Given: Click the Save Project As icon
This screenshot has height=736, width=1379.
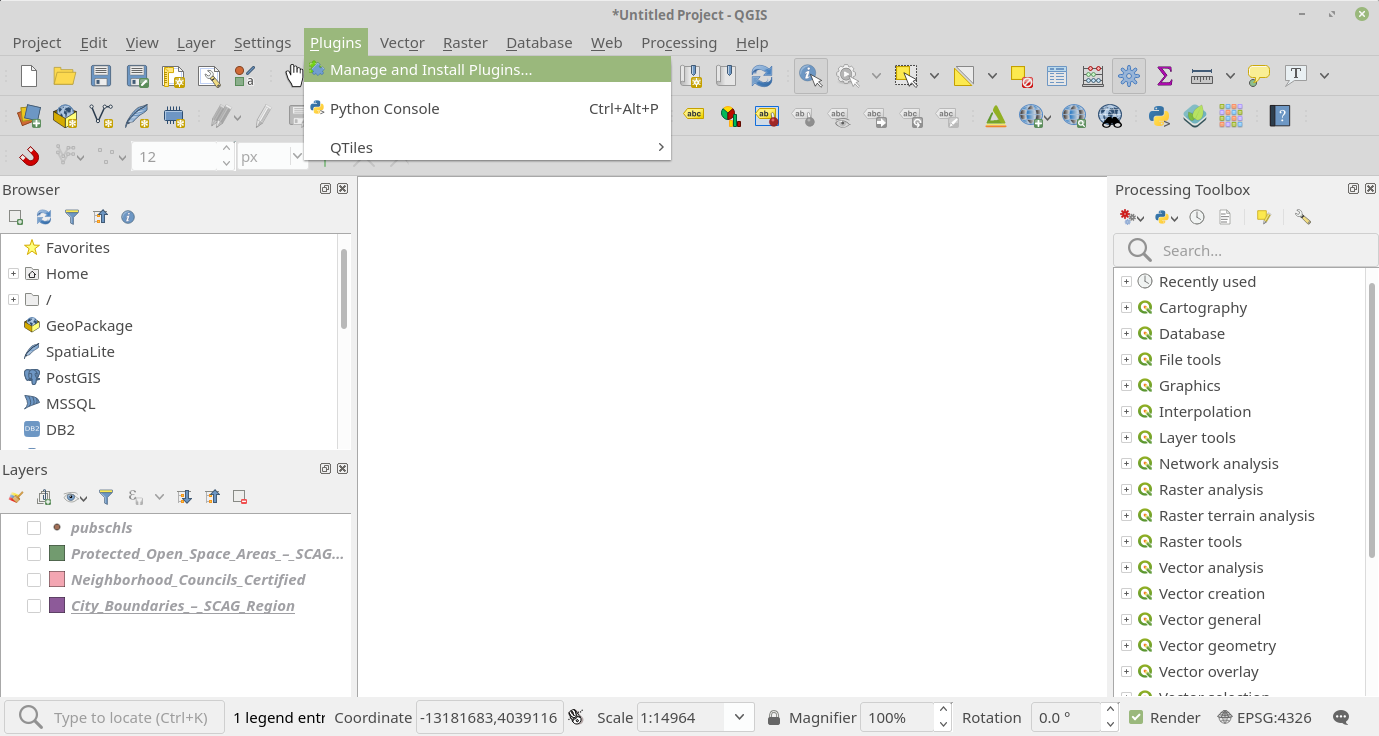Looking at the screenshot, I should click(137, 76).
